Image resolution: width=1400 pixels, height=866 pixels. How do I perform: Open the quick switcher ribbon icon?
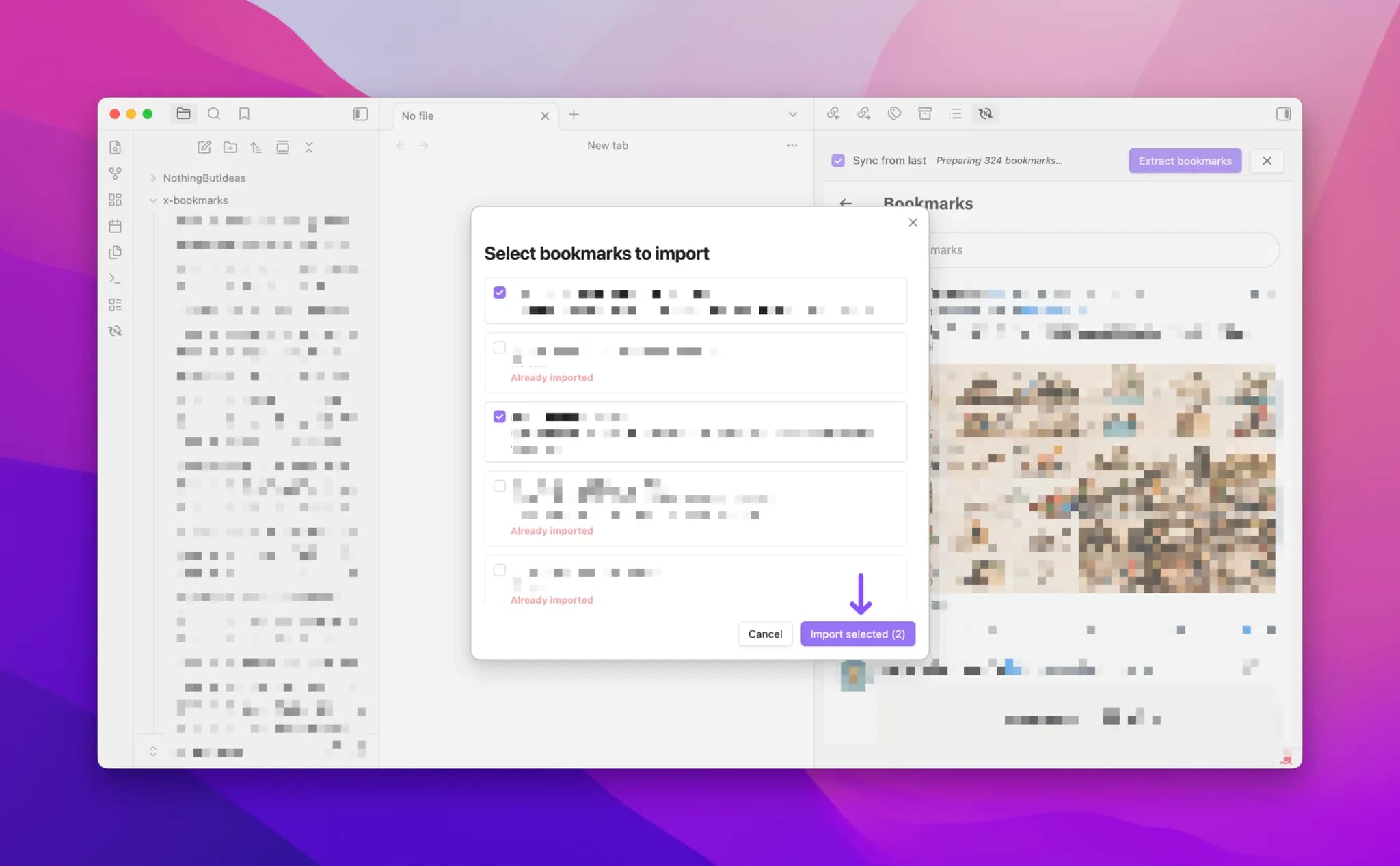point(115,148)
